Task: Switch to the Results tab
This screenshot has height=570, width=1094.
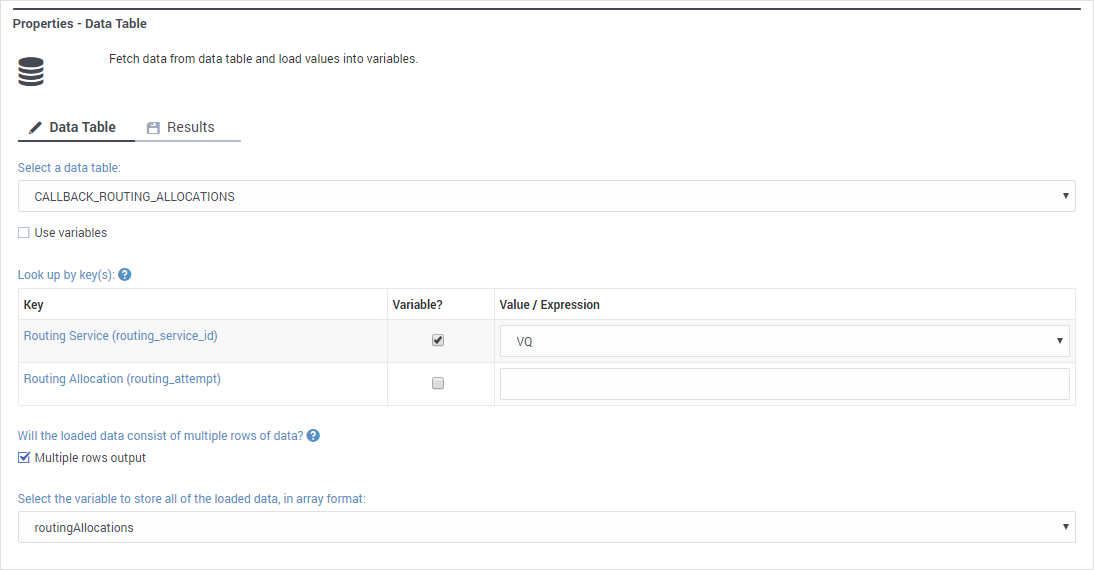Action: pyautogui.click(x=189, y=127)
